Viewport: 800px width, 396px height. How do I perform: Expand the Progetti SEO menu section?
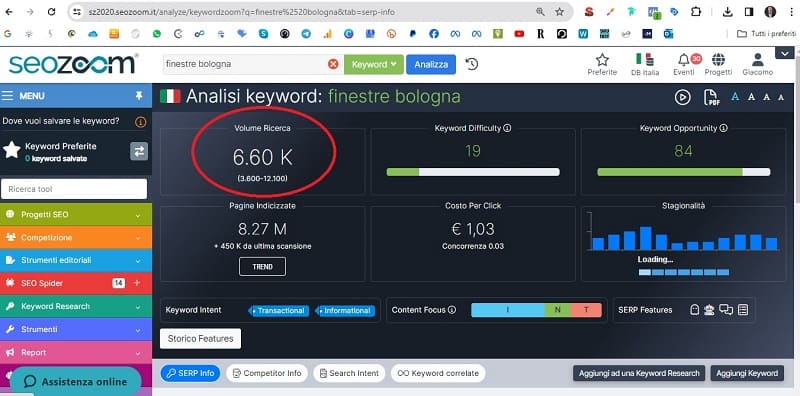(76, 215)
